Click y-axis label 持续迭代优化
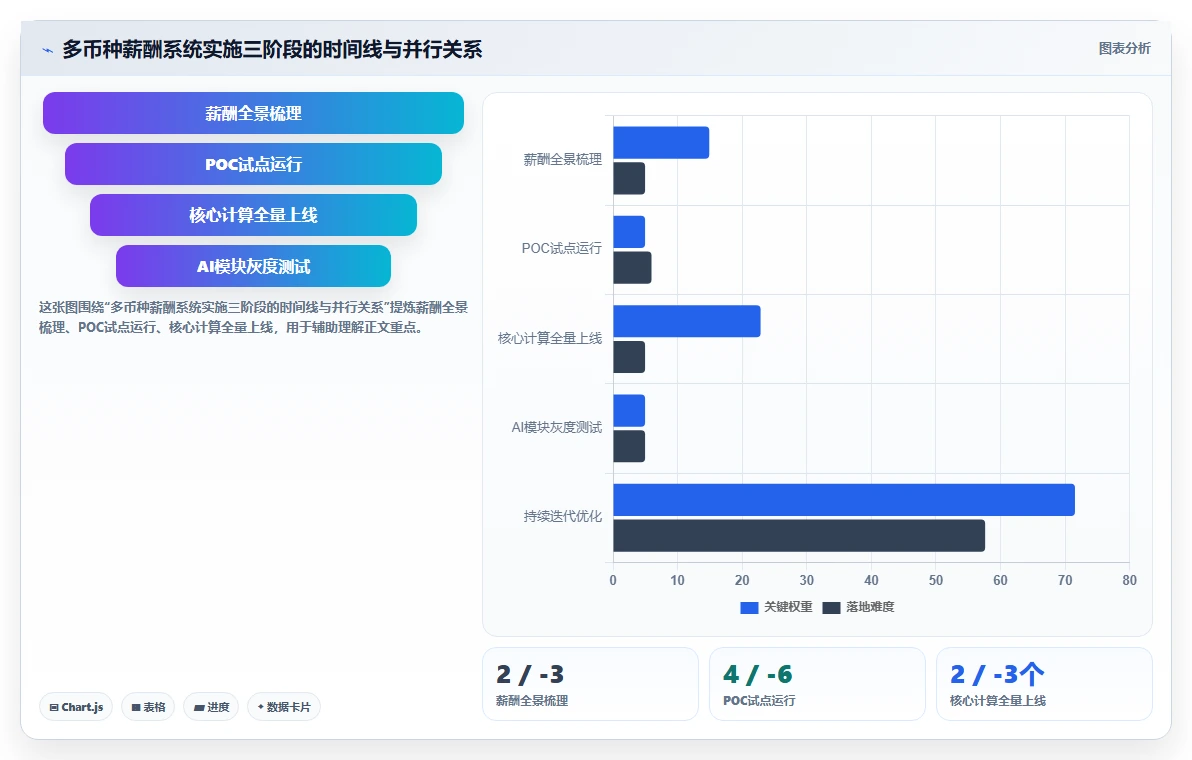The image size is (1192, 760). pyautogui.click(x=563, y=517)
